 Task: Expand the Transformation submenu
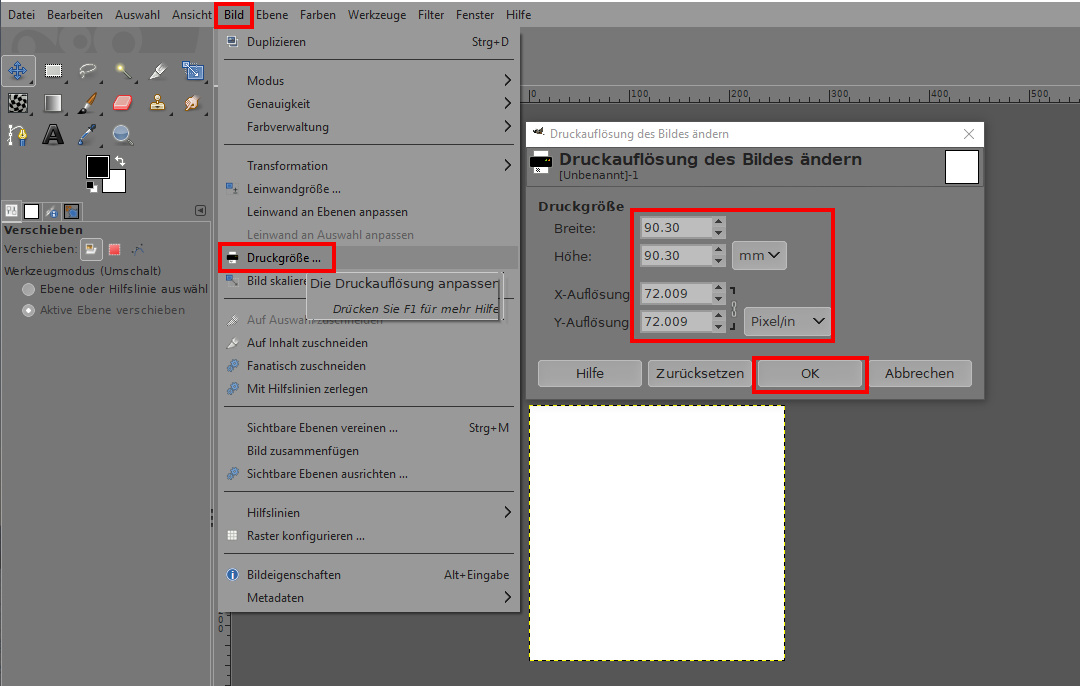pos(369,165)
